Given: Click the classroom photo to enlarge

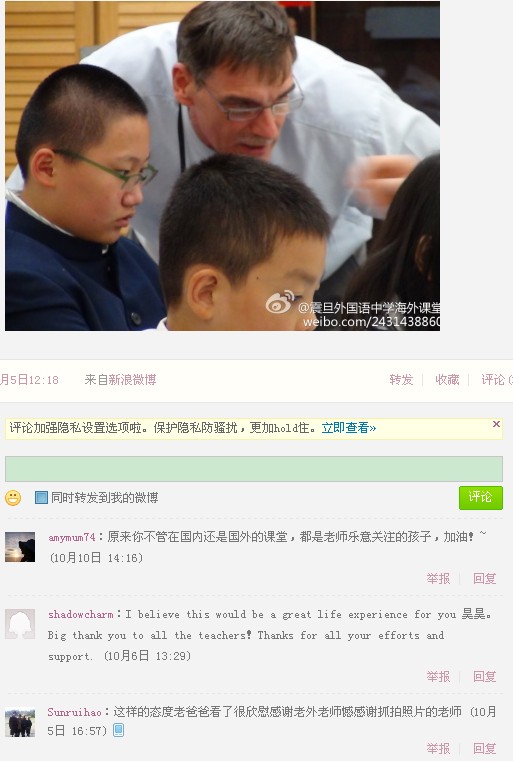Looking at the screenshot, I should 222,165.
